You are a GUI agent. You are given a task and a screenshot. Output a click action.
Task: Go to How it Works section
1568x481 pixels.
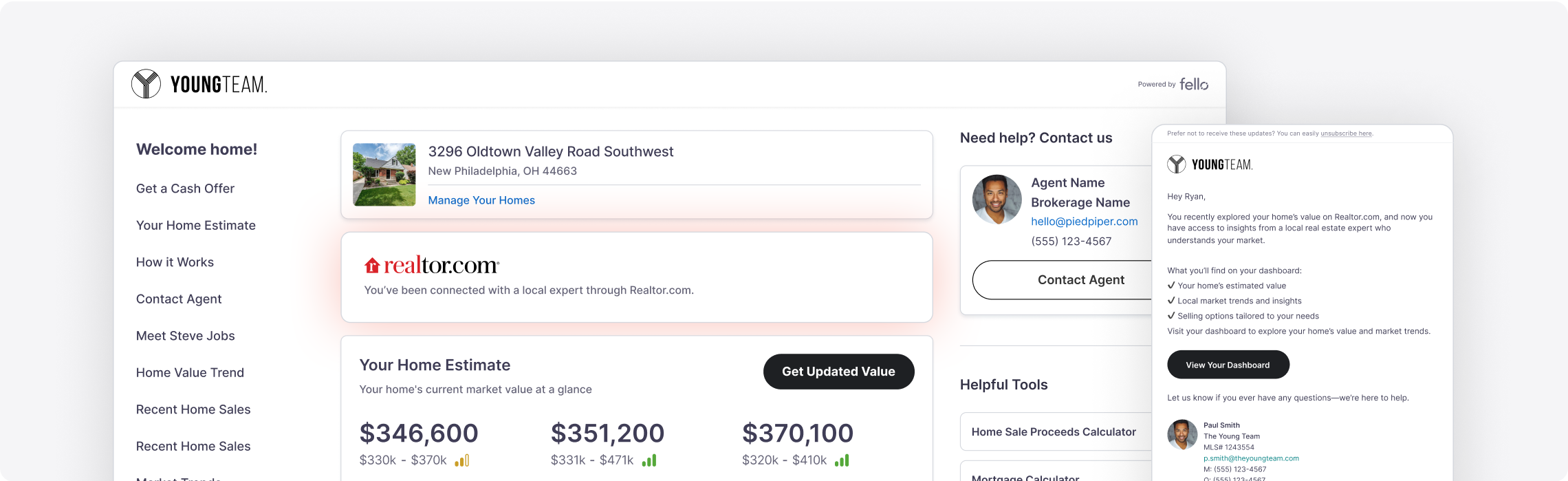coord(175,262)
